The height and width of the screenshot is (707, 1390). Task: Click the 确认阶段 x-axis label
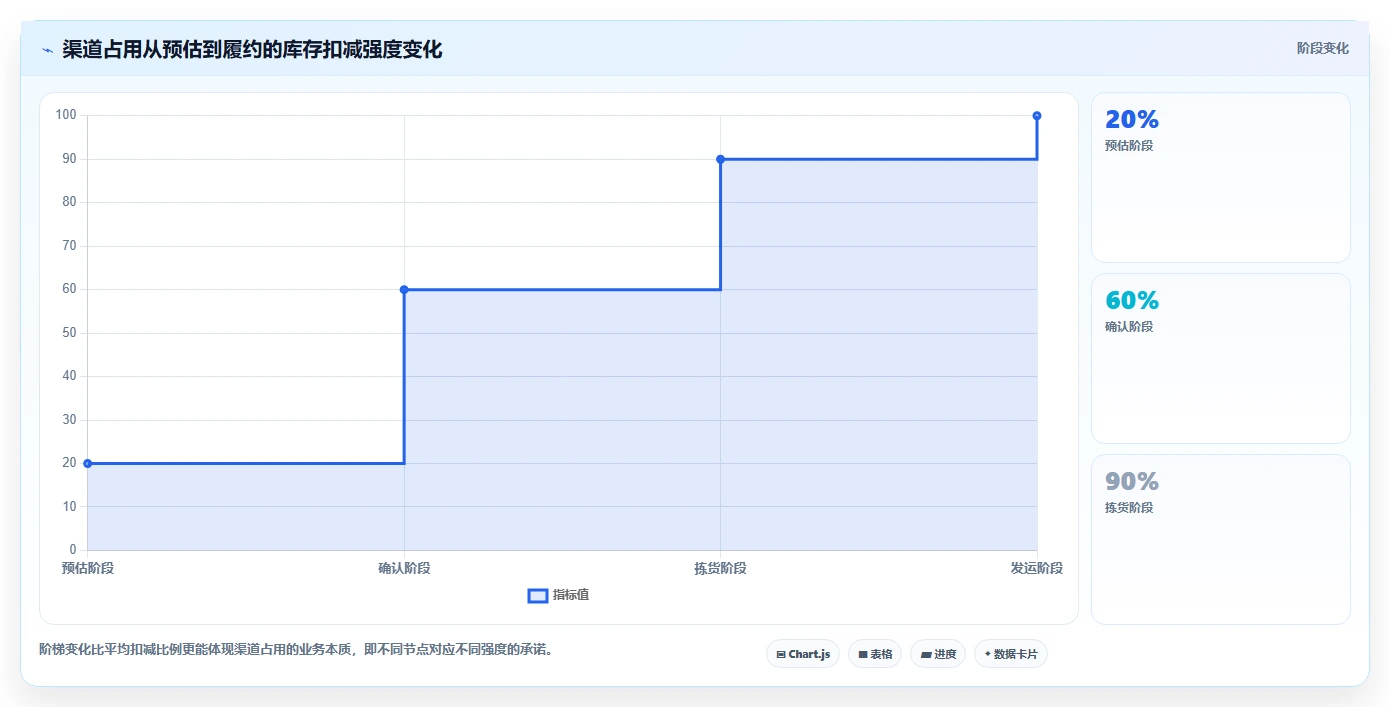click(x=404, y=568)
